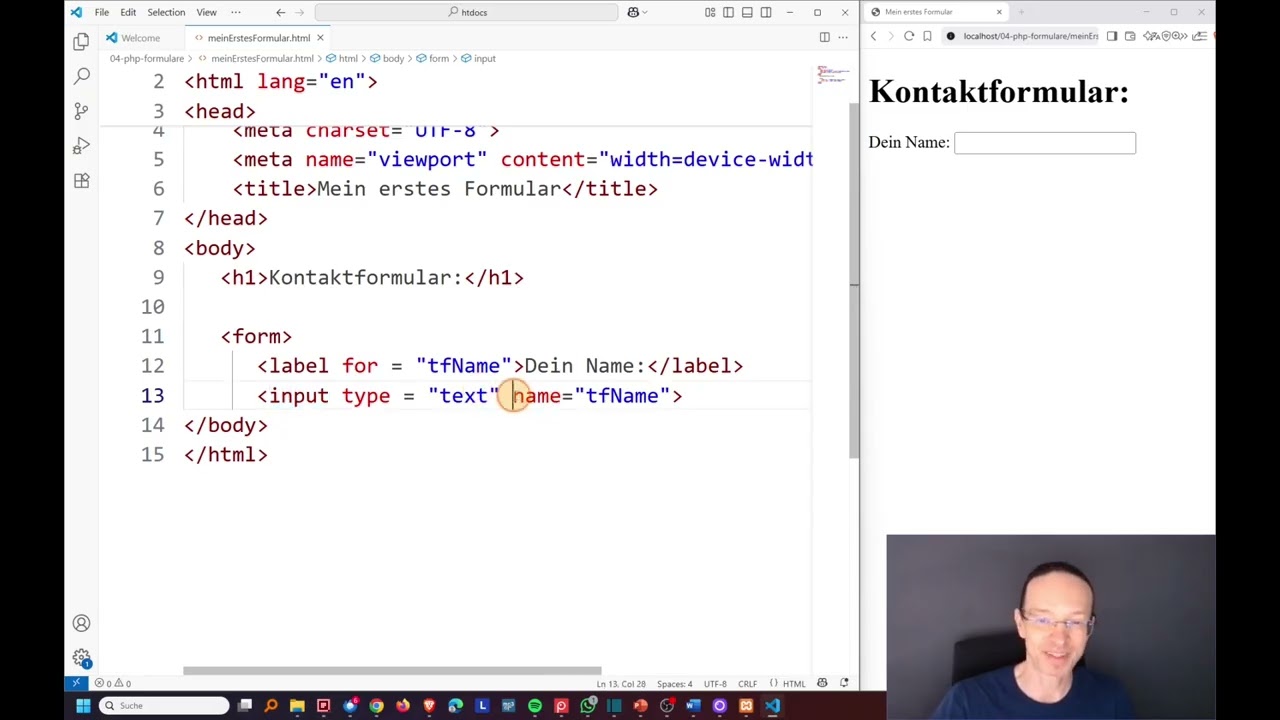Viewport: 1280px width, 720px height.
Task: Go back with the title bar arrow
Action: 280,12
